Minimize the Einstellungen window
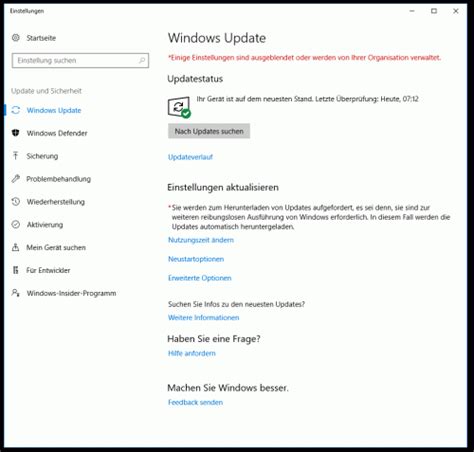 point(412,11)
